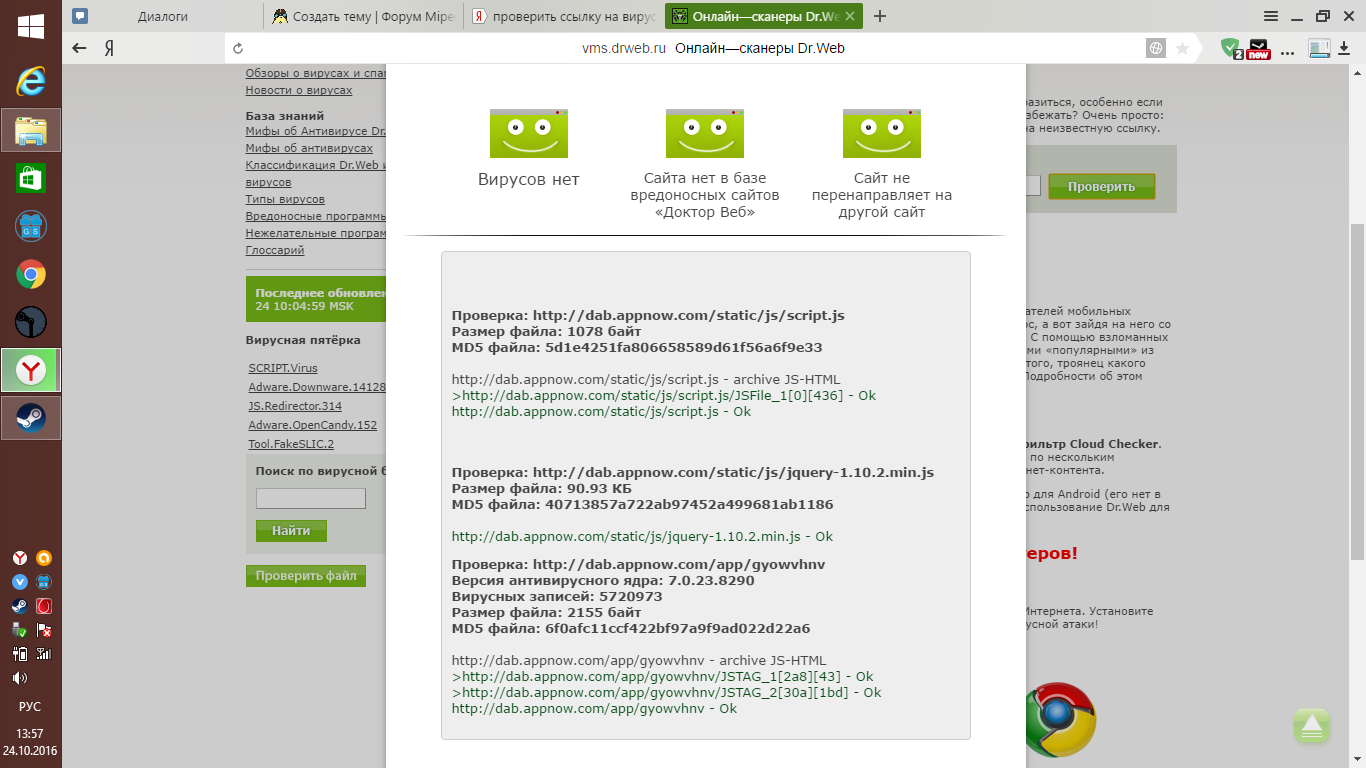1366x768 pixels.
Task: Open the Steam extension with the 'new' badge
Action: (x=1259, y=47)
